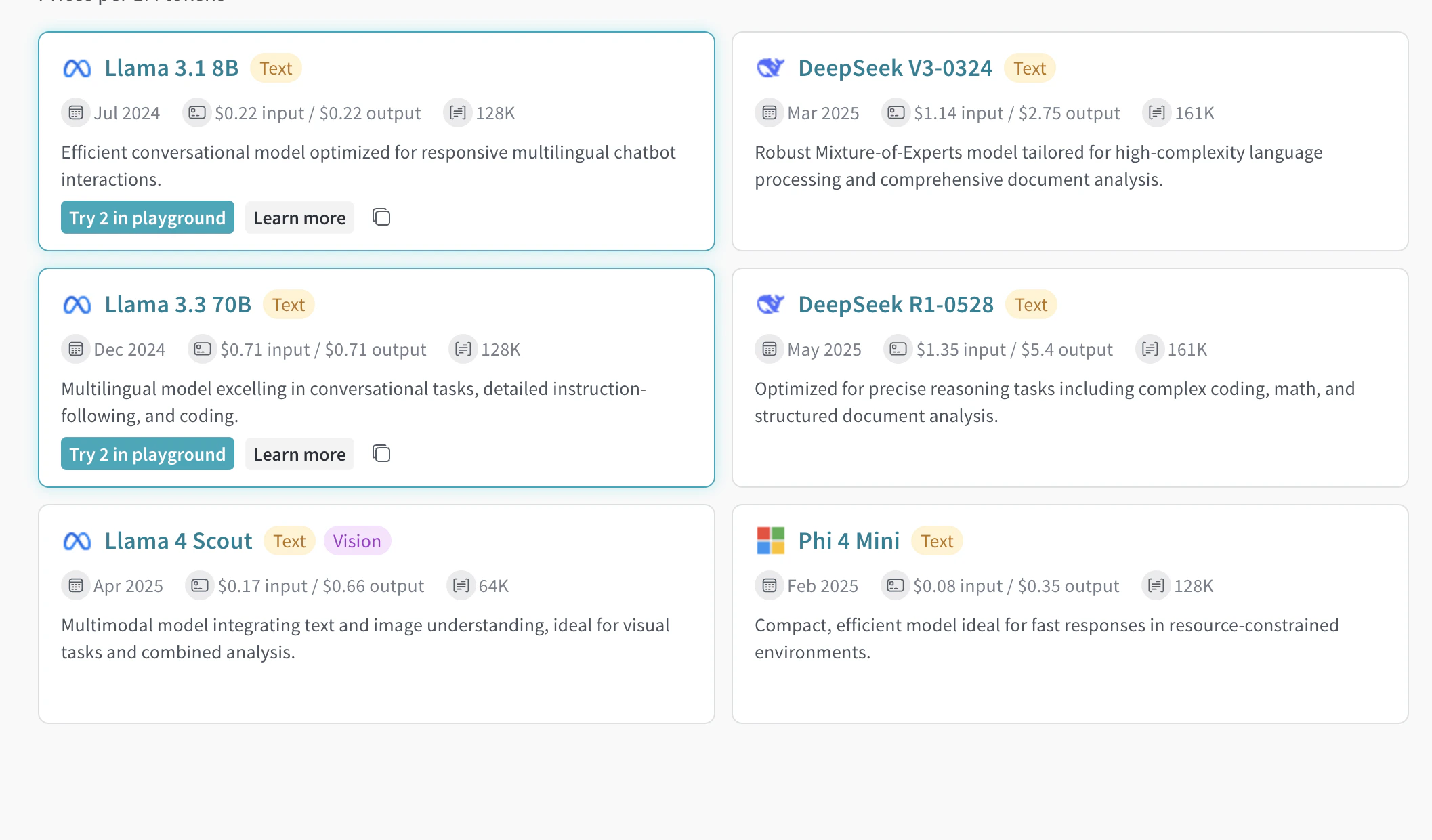Viewport: 1432px width, 840px height.
Task: Open the Llama 4 Scout model title
Action: [178, 541]
